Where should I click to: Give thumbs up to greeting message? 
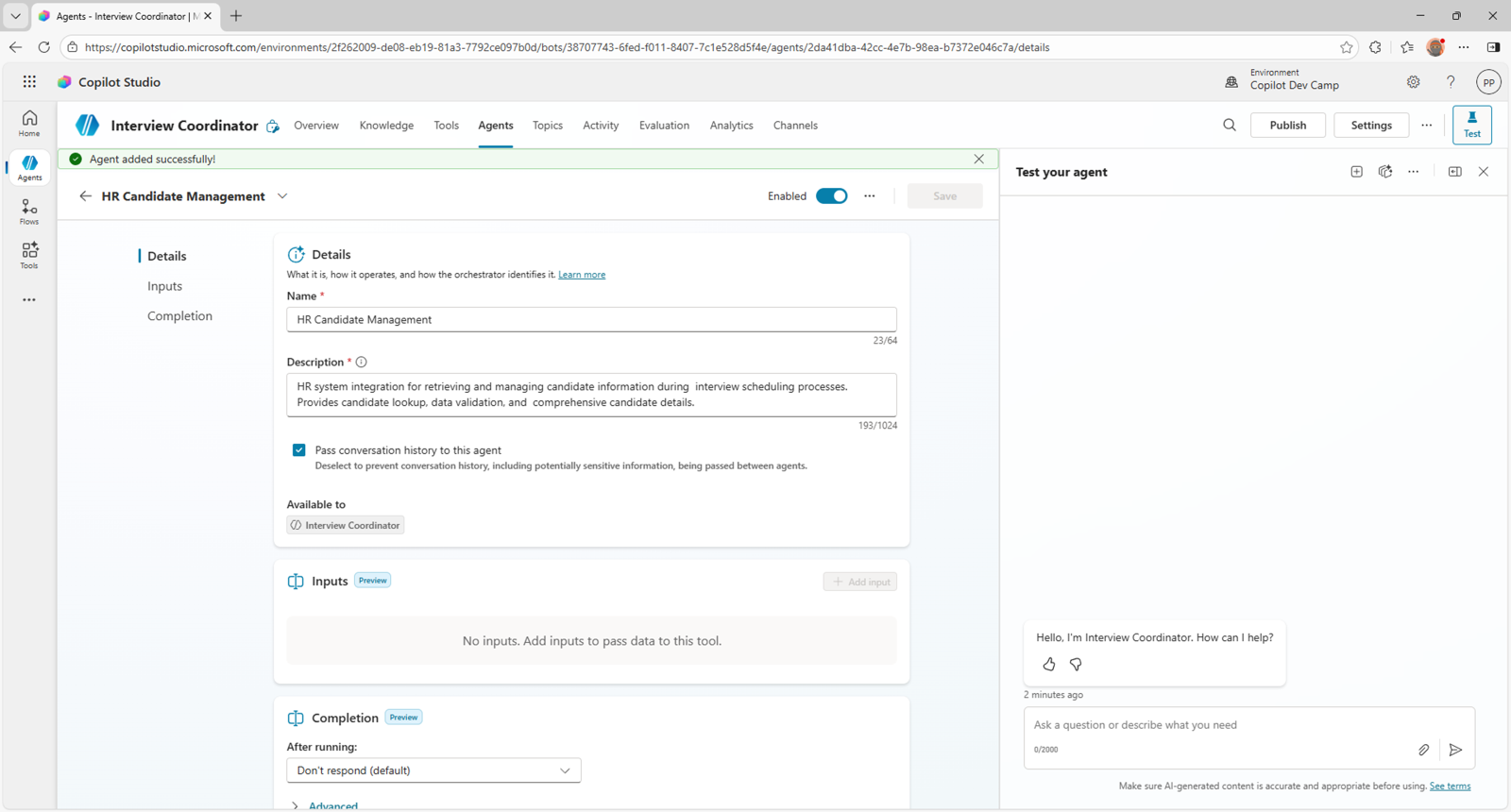[1049, 665]
